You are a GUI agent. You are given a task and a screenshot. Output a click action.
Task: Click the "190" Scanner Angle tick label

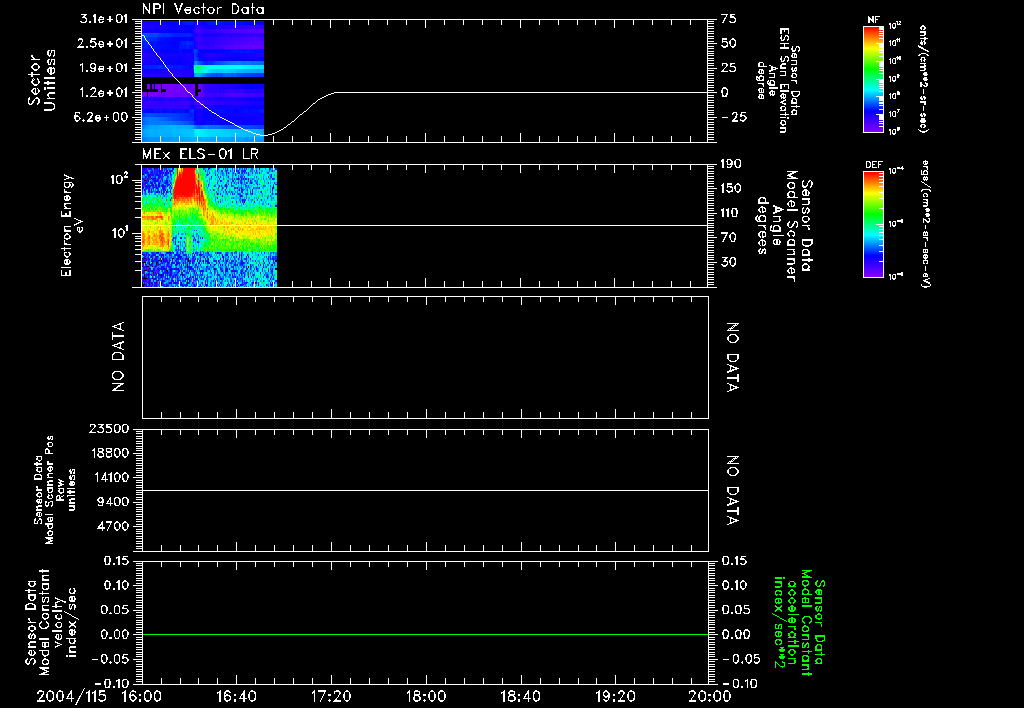[731, 164]
